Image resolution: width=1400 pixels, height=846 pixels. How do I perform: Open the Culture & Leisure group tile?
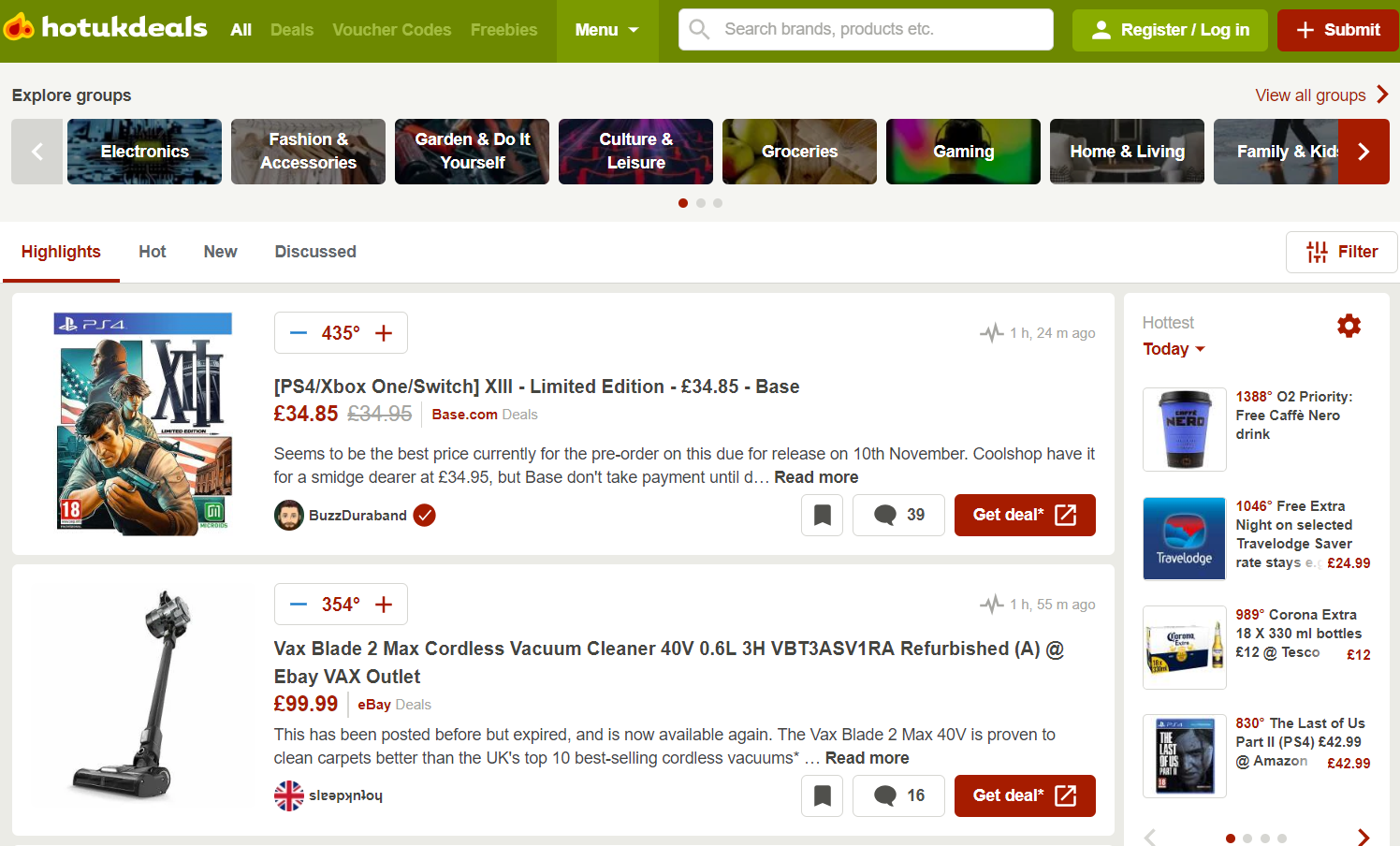coord(635,152)
